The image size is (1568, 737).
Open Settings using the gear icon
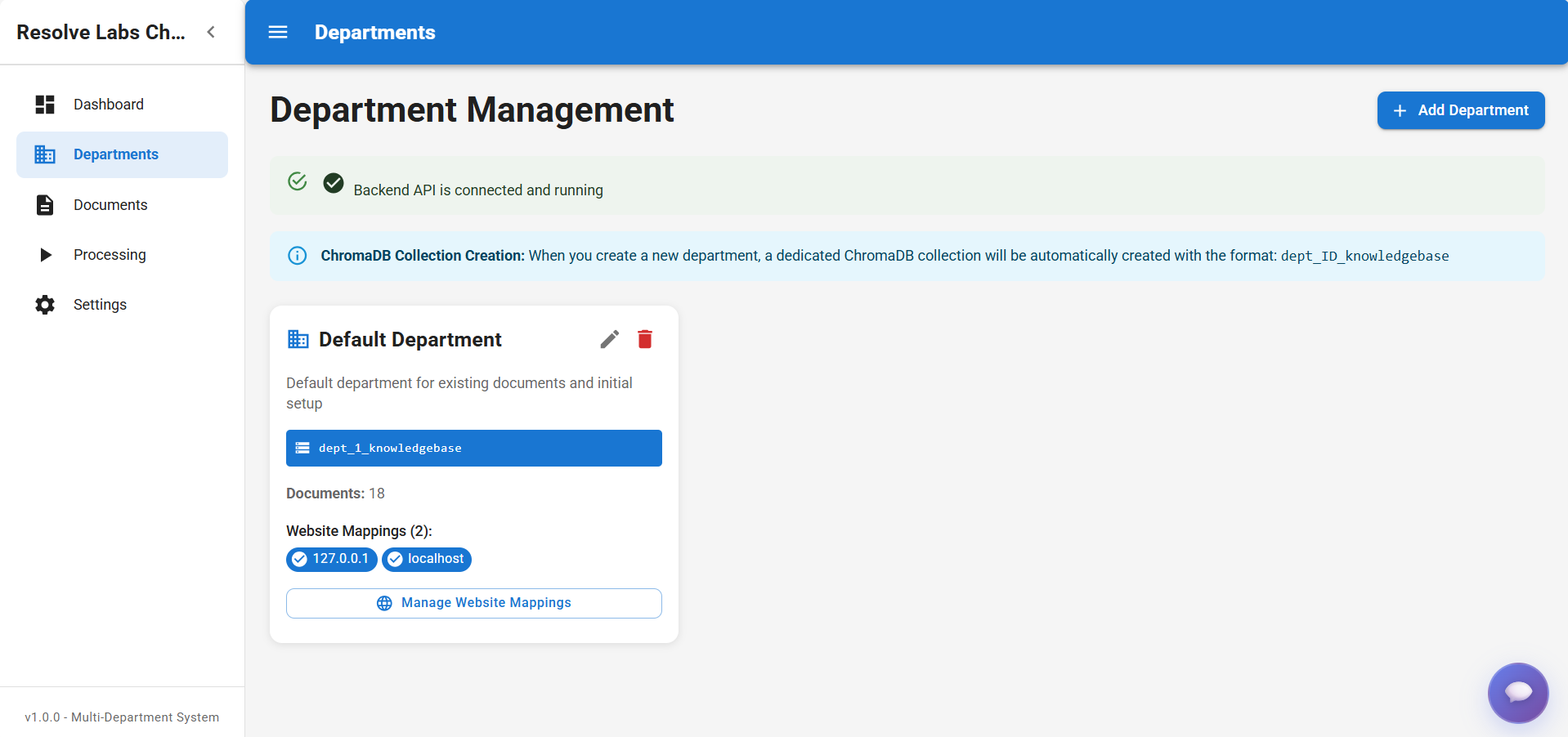pos(44,304)
